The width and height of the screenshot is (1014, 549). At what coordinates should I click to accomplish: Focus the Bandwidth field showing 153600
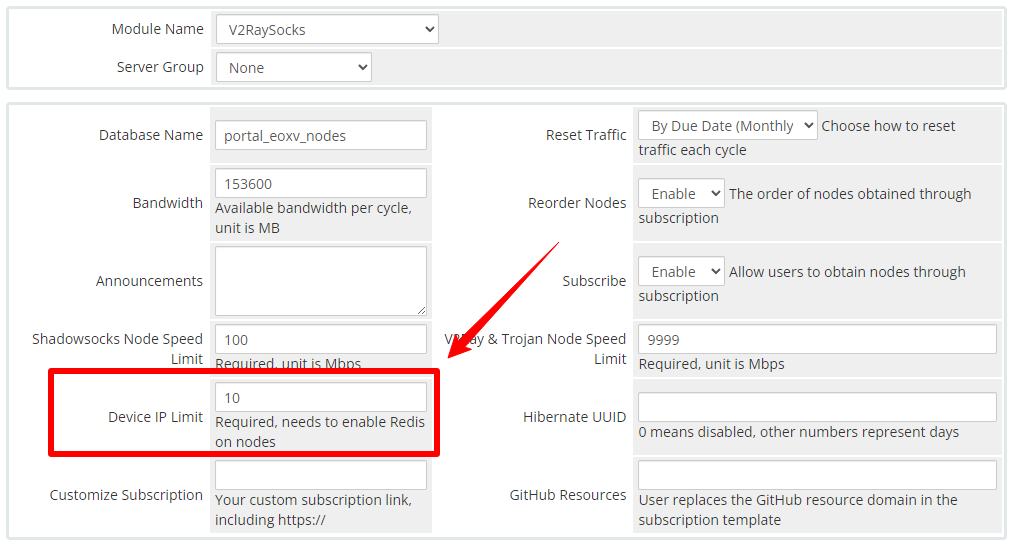coord(320,184)
